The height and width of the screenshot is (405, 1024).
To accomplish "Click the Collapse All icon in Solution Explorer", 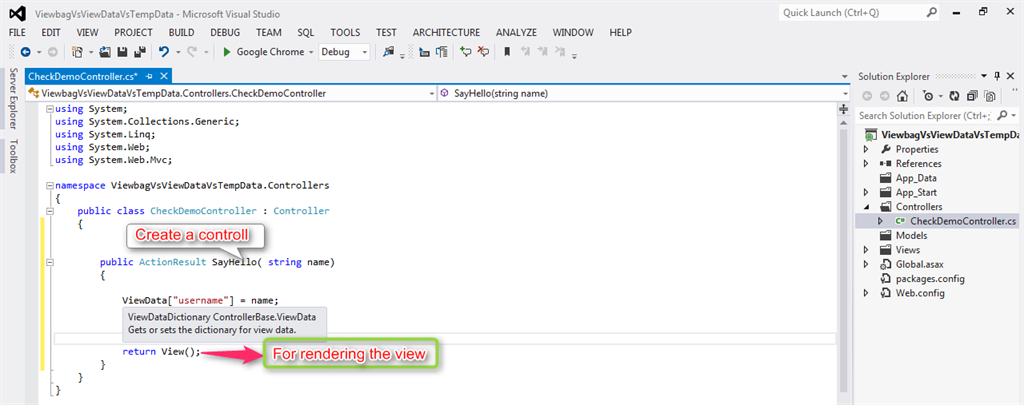I will click(x=972, y=96).
